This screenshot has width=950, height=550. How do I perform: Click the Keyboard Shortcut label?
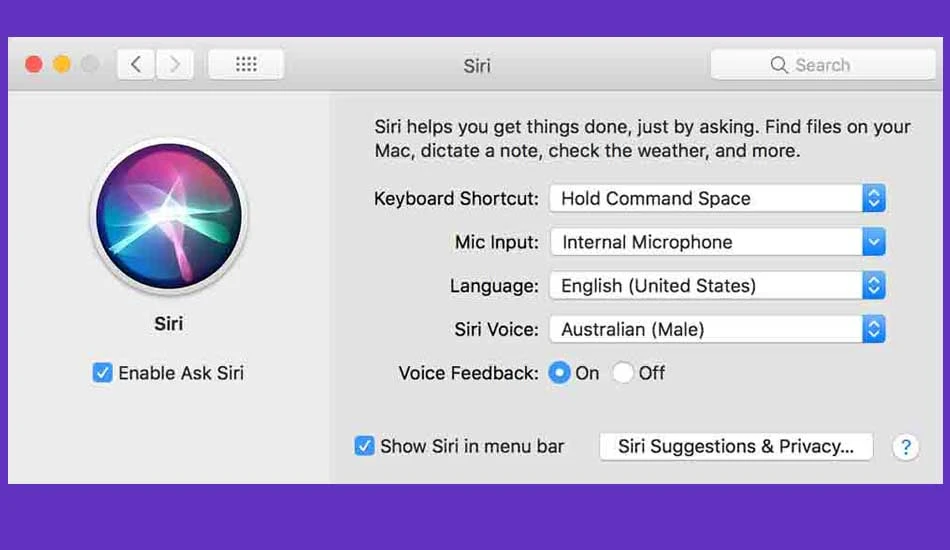(x=456, y=199)
